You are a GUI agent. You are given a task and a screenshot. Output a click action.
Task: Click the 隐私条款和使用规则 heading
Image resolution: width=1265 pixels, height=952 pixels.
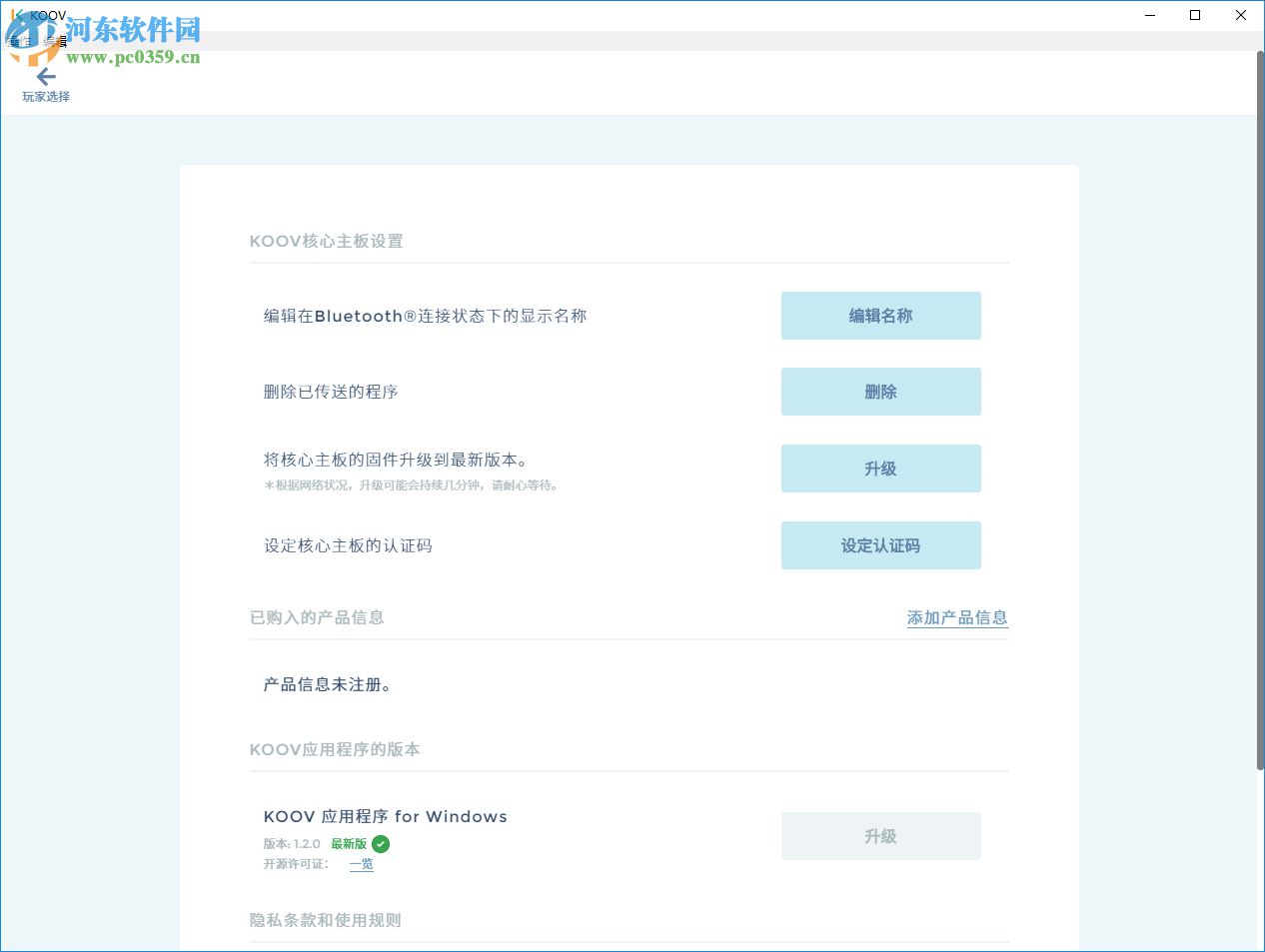[326, 920]
